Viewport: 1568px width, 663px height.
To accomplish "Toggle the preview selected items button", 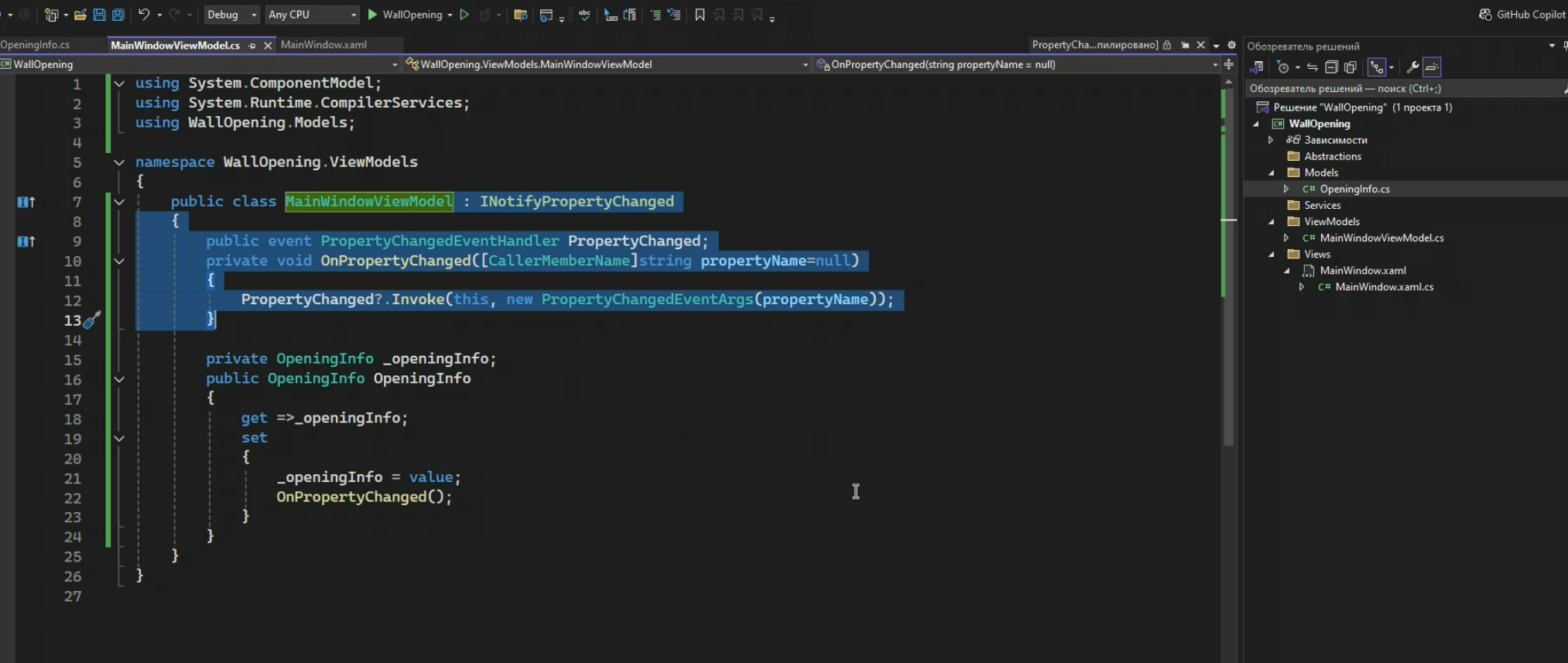I will point(1432,67).
